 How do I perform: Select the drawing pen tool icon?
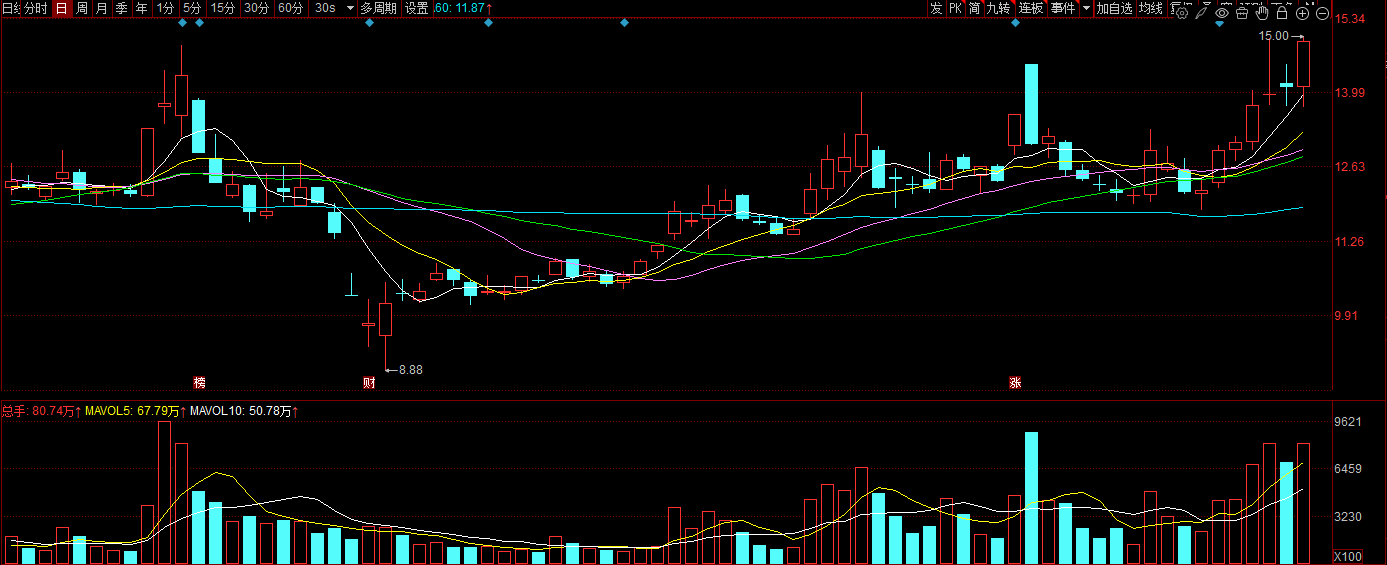[x=1201, y=13]
